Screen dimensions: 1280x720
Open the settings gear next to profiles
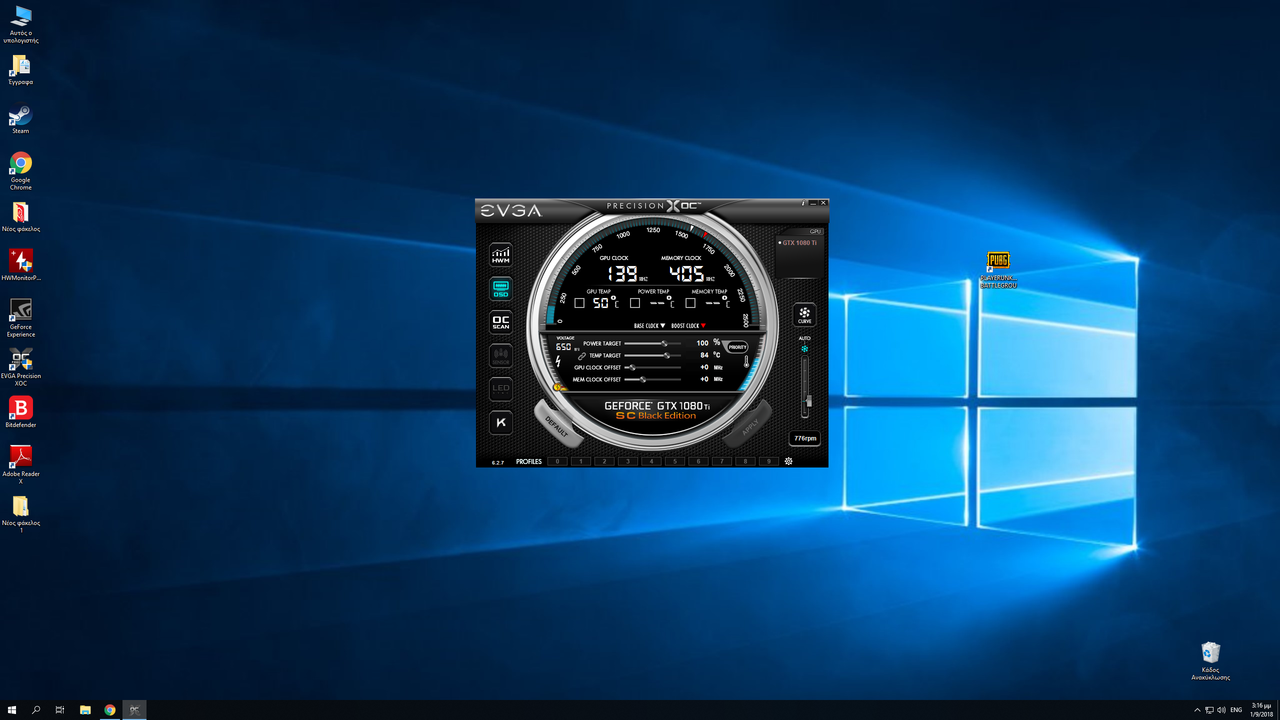[789, 461]
